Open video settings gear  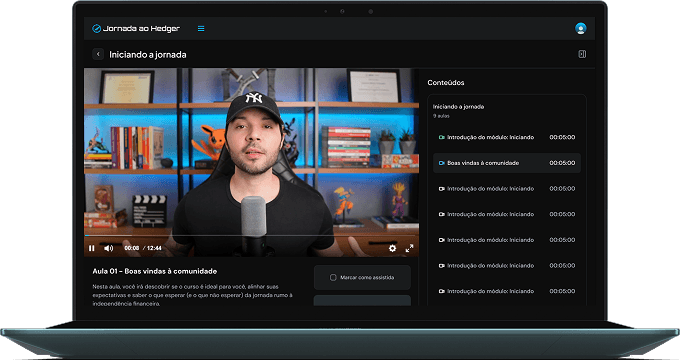point(392,248)
